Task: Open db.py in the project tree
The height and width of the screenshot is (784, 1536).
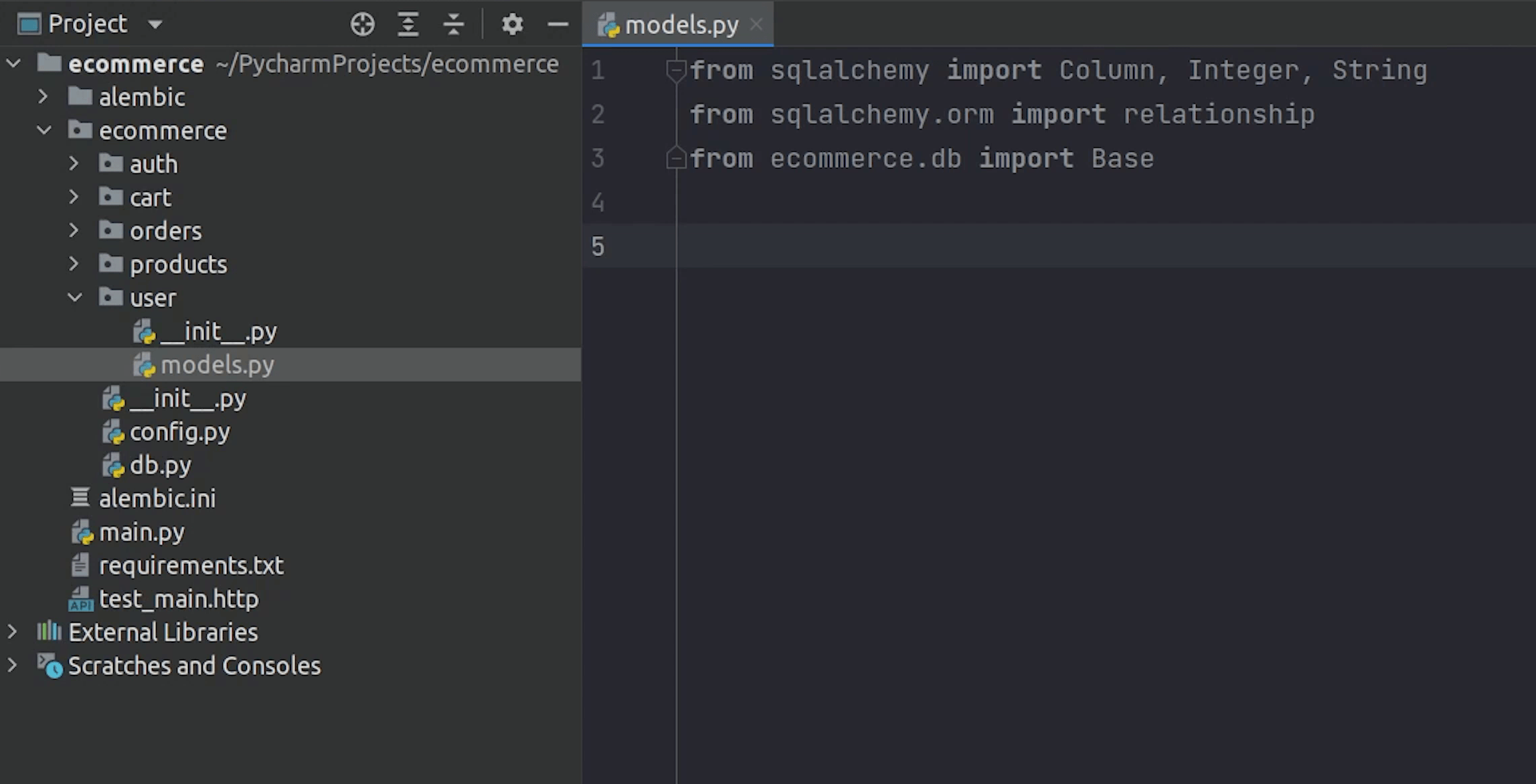Action: click(x=160, y=465)
